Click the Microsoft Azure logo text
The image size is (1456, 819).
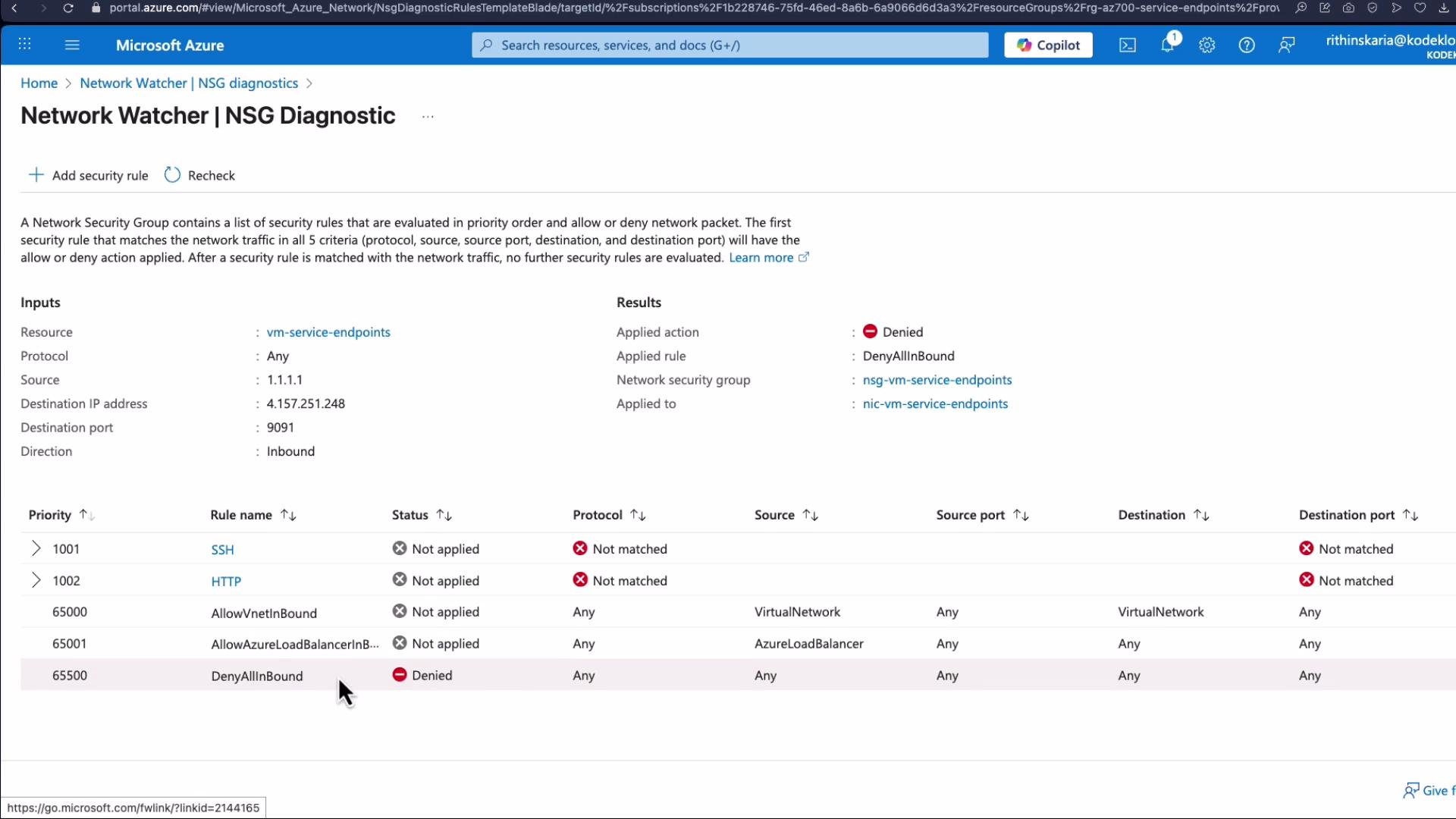(x=170, y=45)
